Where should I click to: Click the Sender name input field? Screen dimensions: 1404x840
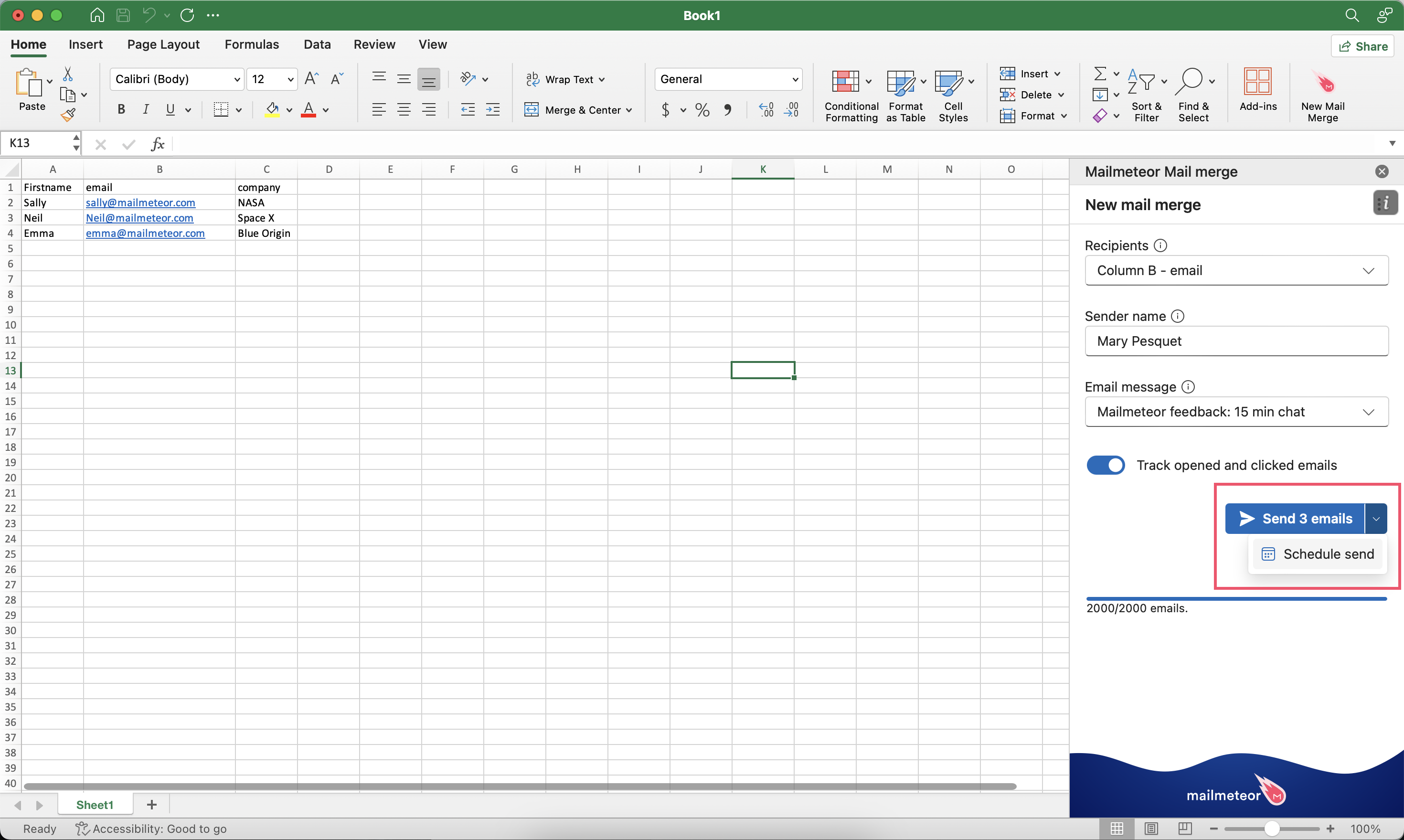point(1237,340)
